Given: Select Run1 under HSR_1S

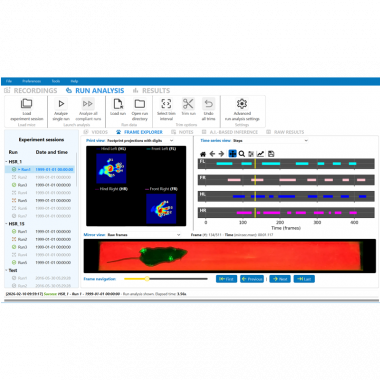Looking at the screenshot, I should point(41,231).
